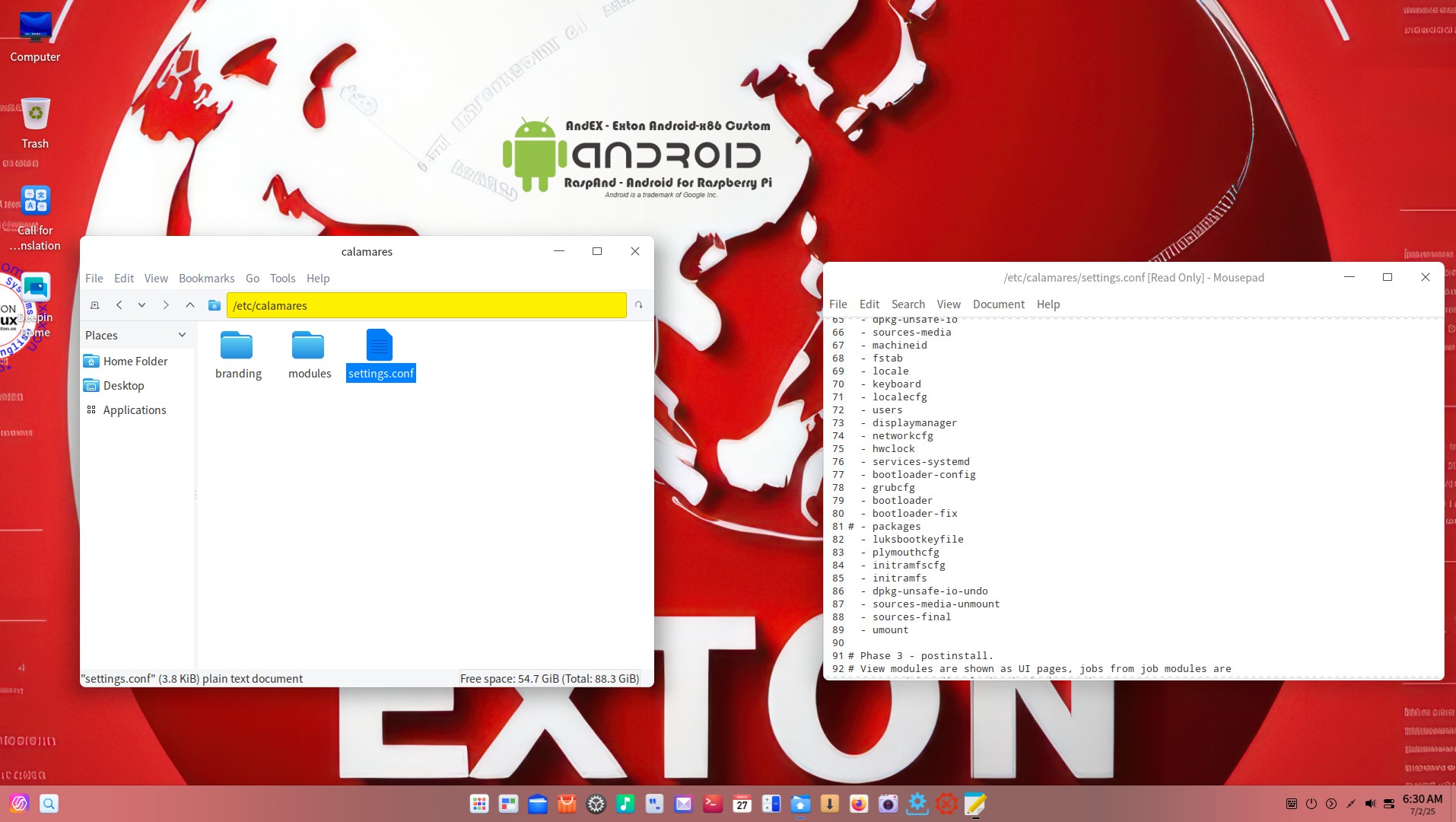Open Mousepad's Search menu
The image size is (1456, 822).
pyautogui.click(x=908, y=304)
